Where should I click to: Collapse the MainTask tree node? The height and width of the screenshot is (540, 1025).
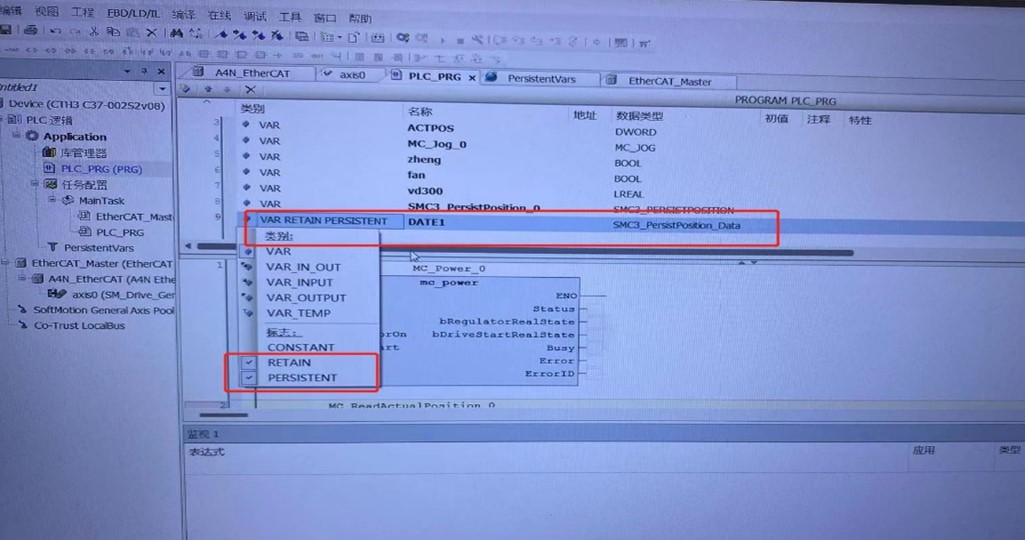coord(52,200)
